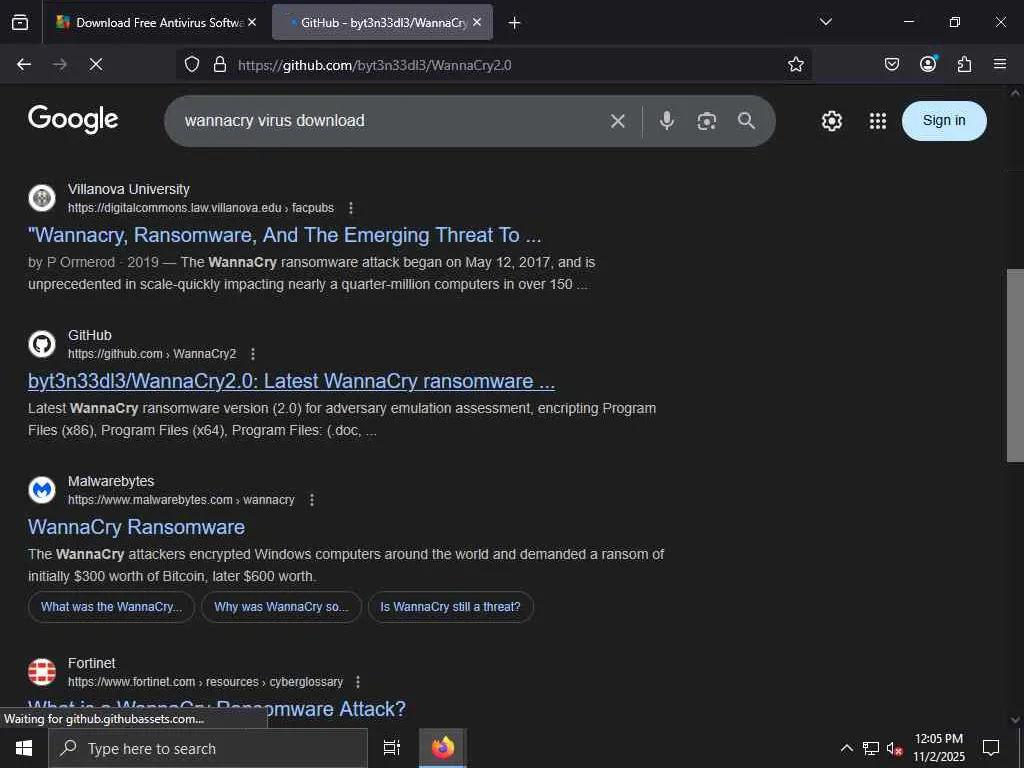The width and height of the screenshot is (1024, 768).
Task: Open the Google apps grid
Action: pos(878,121)
